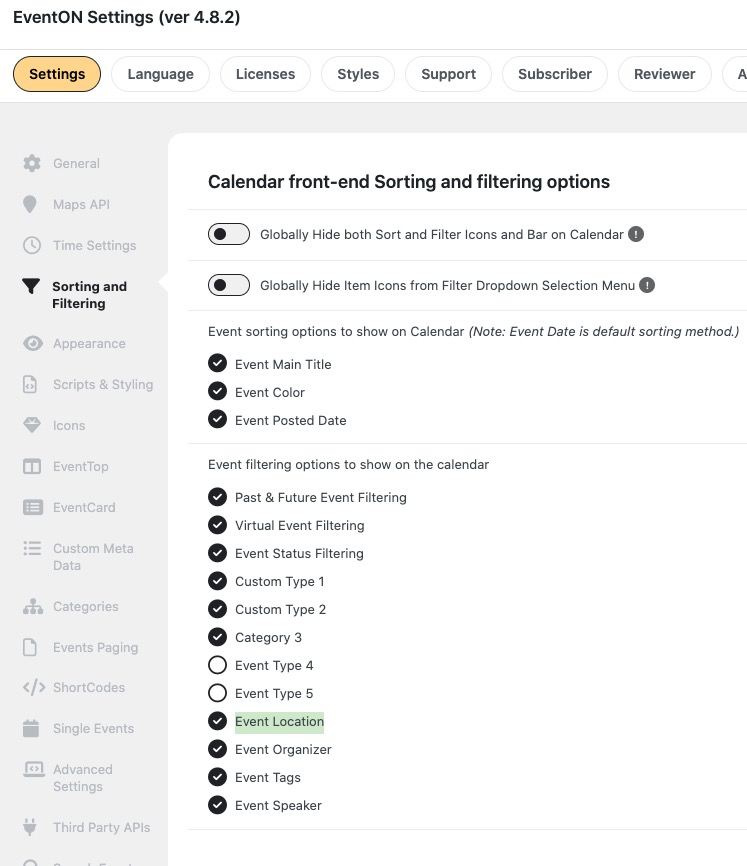Toggle Globally Hide Item Icons from Filter Dropdown
The width and height of the screenshot is (747, 866).
tap(229, 285)
